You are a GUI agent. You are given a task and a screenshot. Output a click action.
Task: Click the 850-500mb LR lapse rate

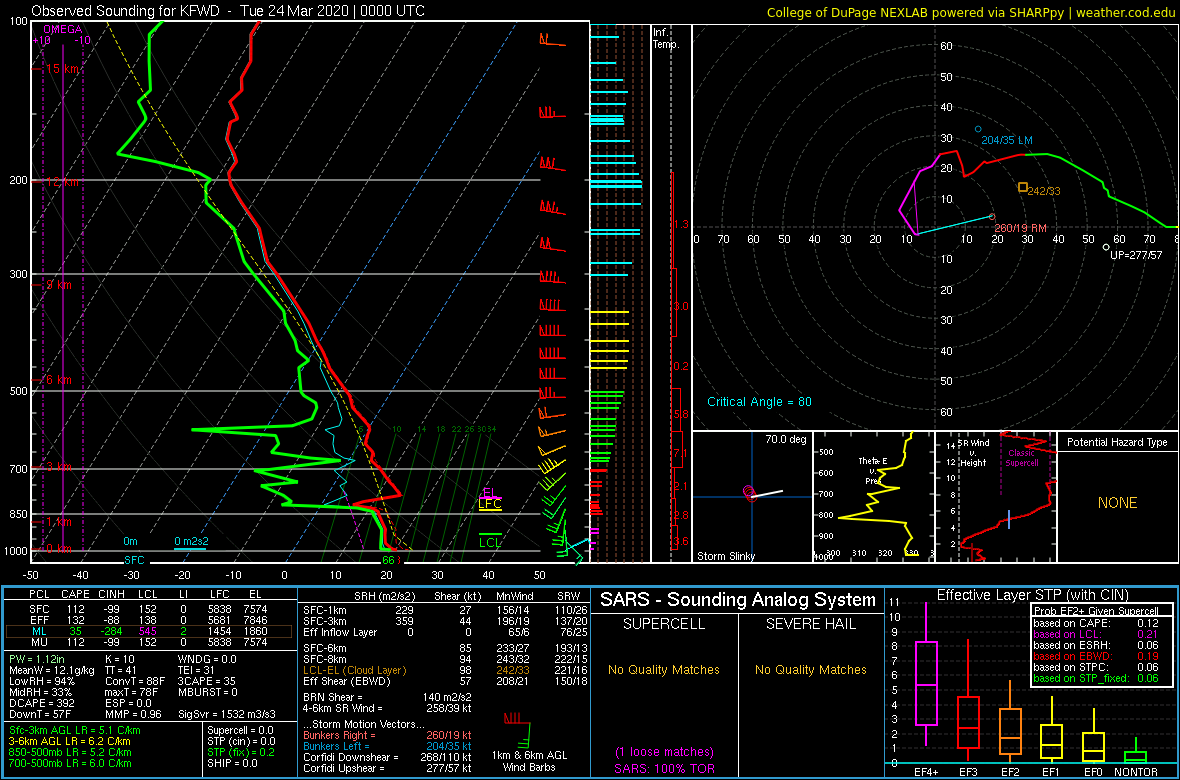coord(69,752)
